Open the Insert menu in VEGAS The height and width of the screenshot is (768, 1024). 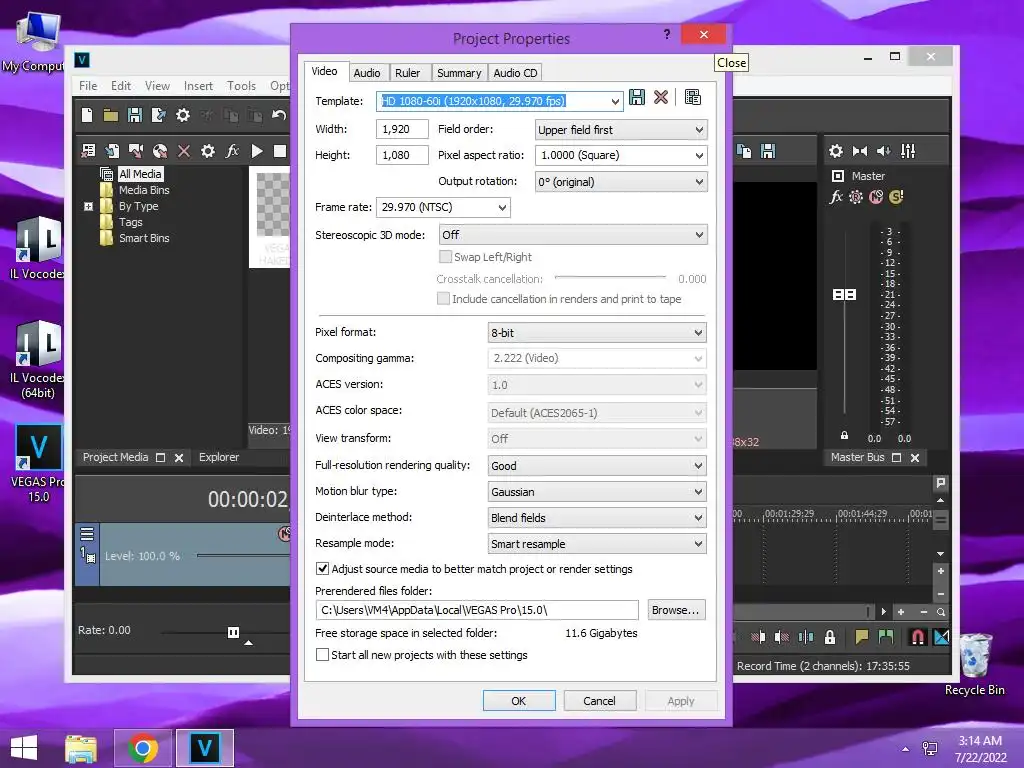[x=198, y=86]
